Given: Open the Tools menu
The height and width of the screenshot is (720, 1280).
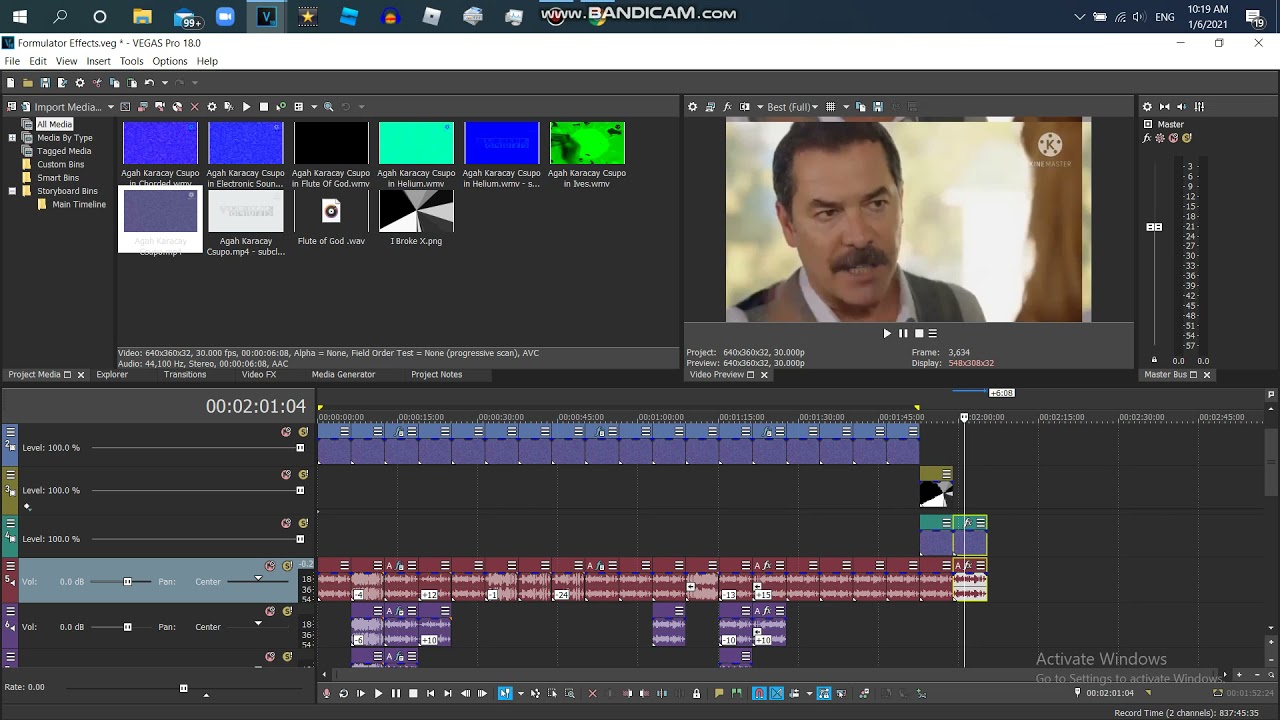Looking at the screenshot, I should [x=131, y=61].
